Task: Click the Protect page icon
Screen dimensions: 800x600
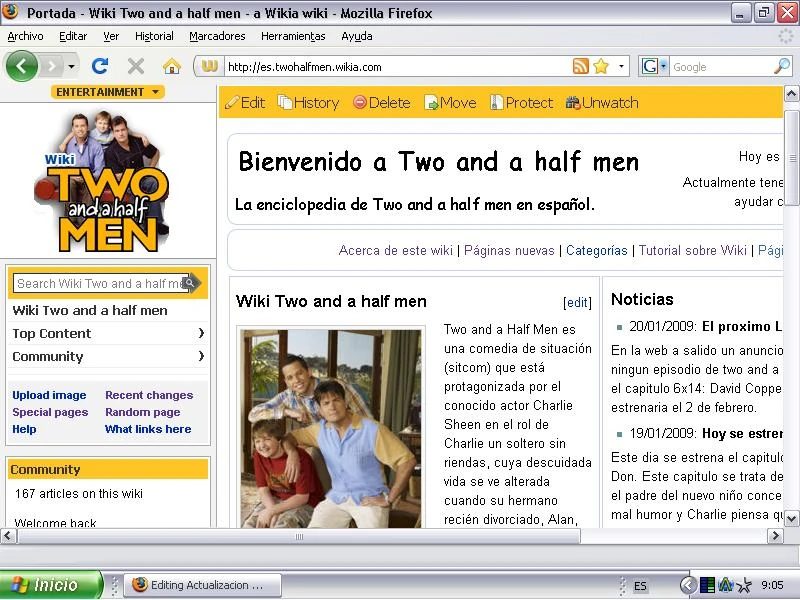Action: click(x=496, y=103)
